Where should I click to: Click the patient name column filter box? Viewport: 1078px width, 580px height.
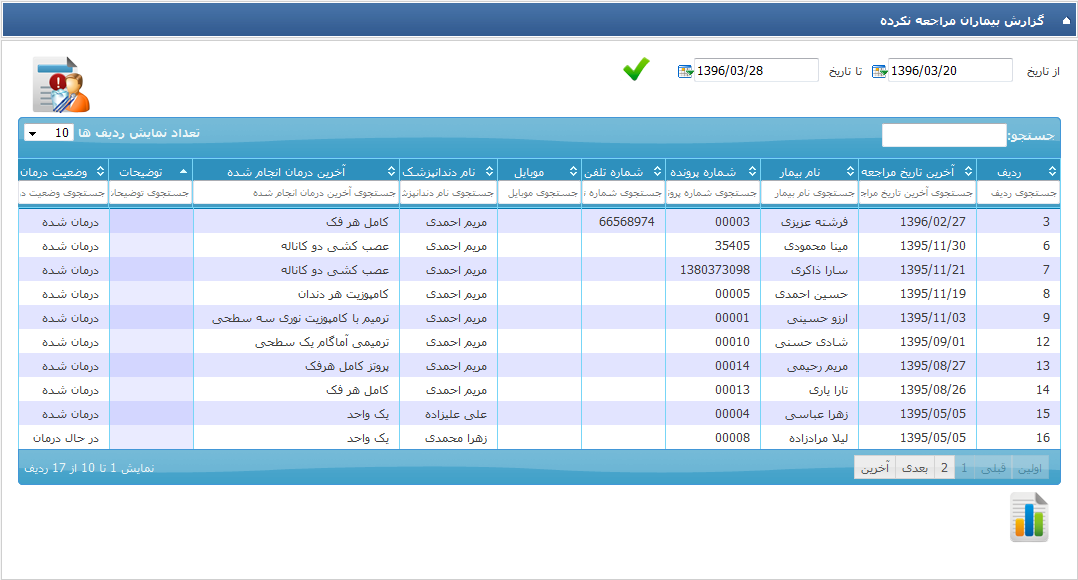point(808,192)
